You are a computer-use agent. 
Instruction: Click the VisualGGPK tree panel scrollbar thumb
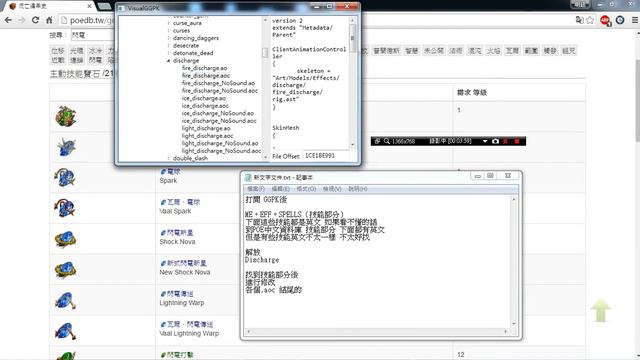[265, 53]
